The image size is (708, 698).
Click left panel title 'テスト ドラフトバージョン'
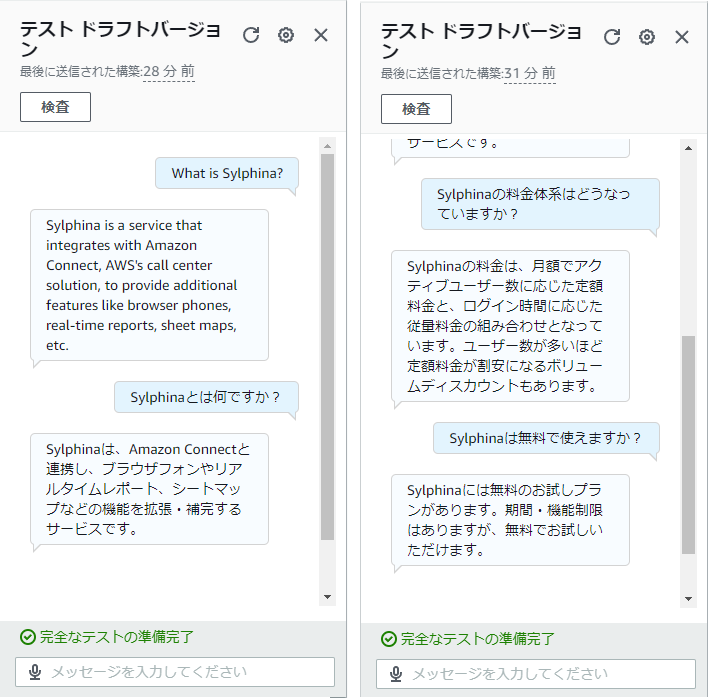(x=121, y=39)
